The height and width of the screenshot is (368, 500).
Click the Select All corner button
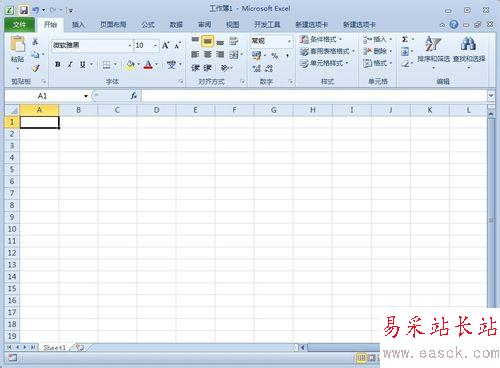click(12, 110)
